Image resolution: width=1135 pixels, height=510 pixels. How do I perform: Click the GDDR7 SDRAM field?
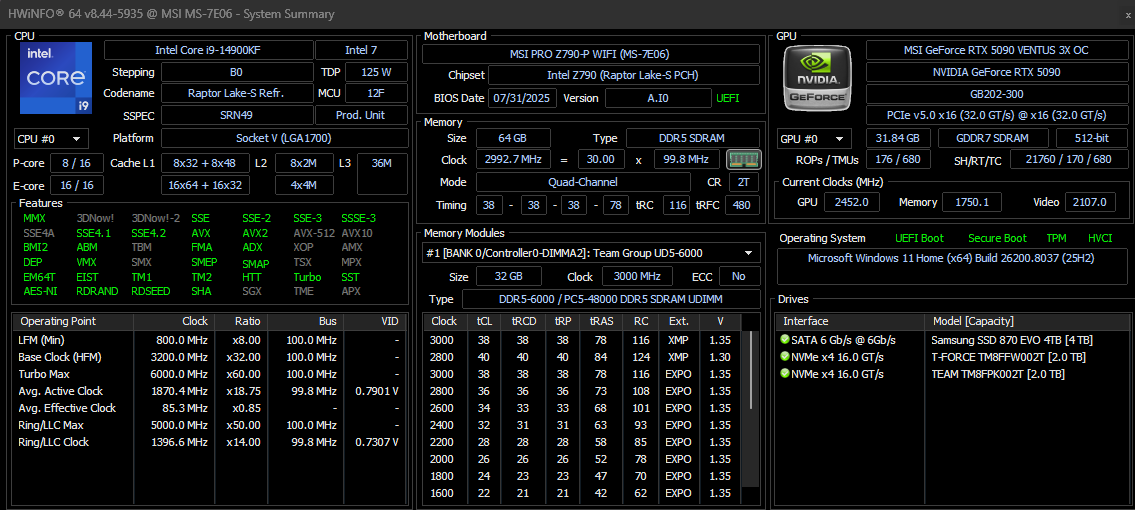click(993, 138)
